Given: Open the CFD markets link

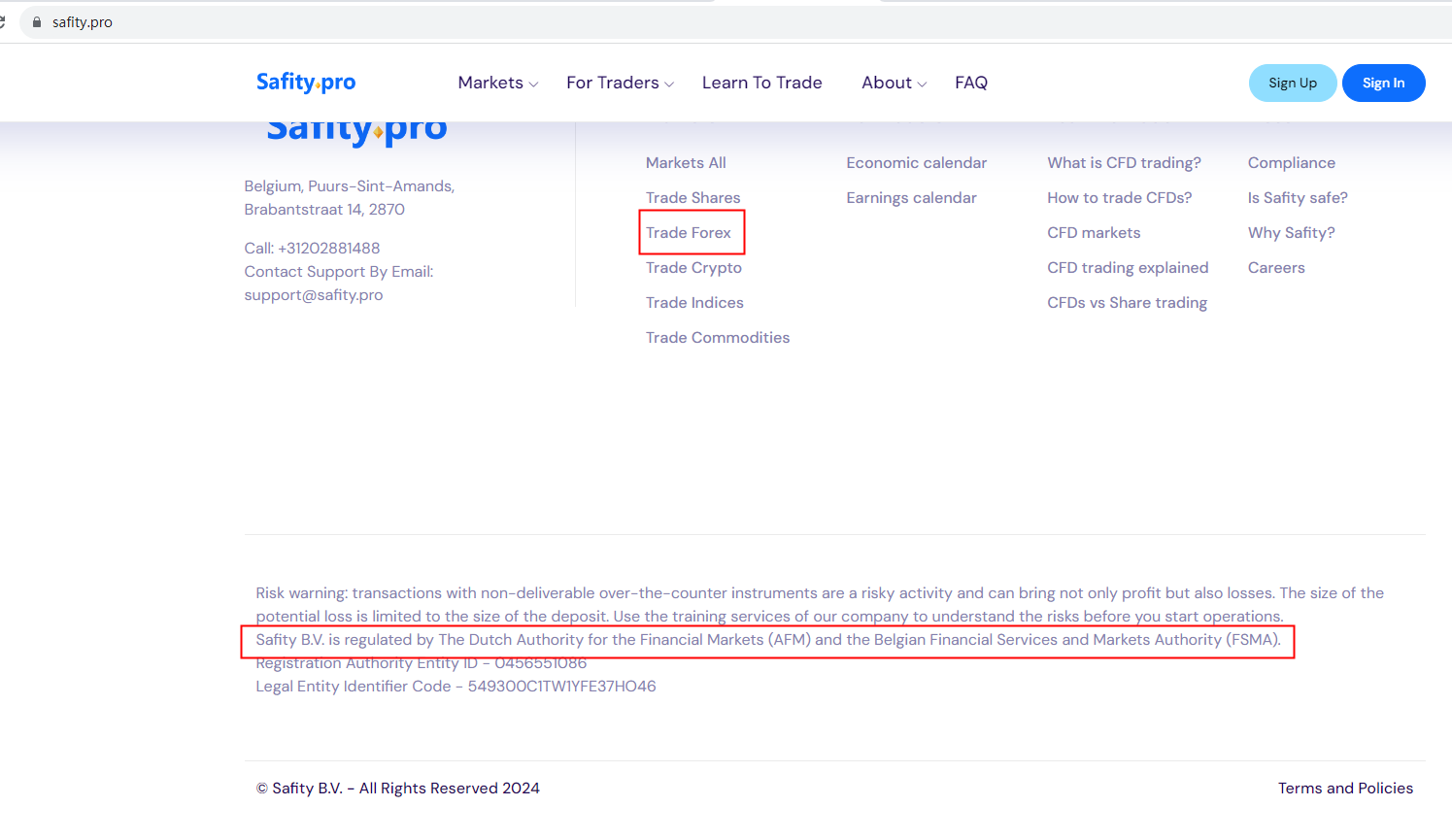Looking at the screenshot, I should (x=1095, y=233).
